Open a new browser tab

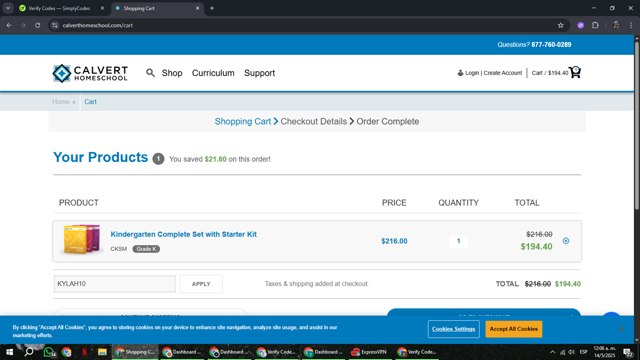click(212, 8)
